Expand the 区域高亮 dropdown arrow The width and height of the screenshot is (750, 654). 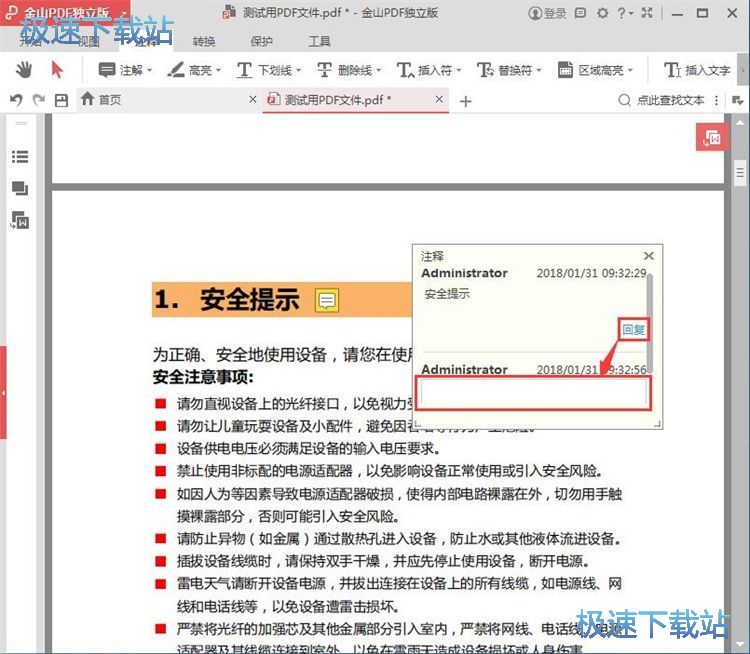coord(630,71)
